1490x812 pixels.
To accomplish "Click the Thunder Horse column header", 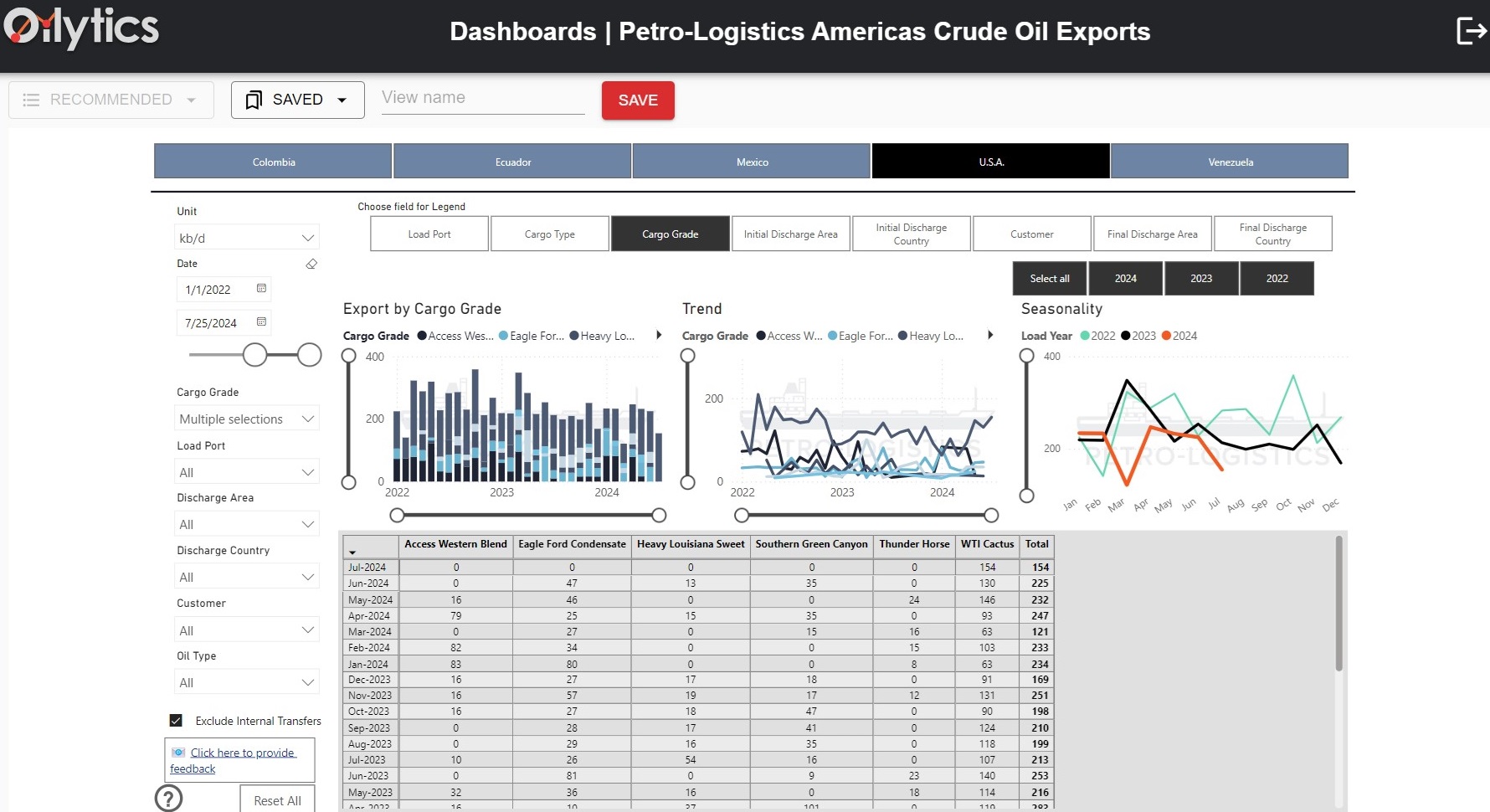I will point(914,544).
